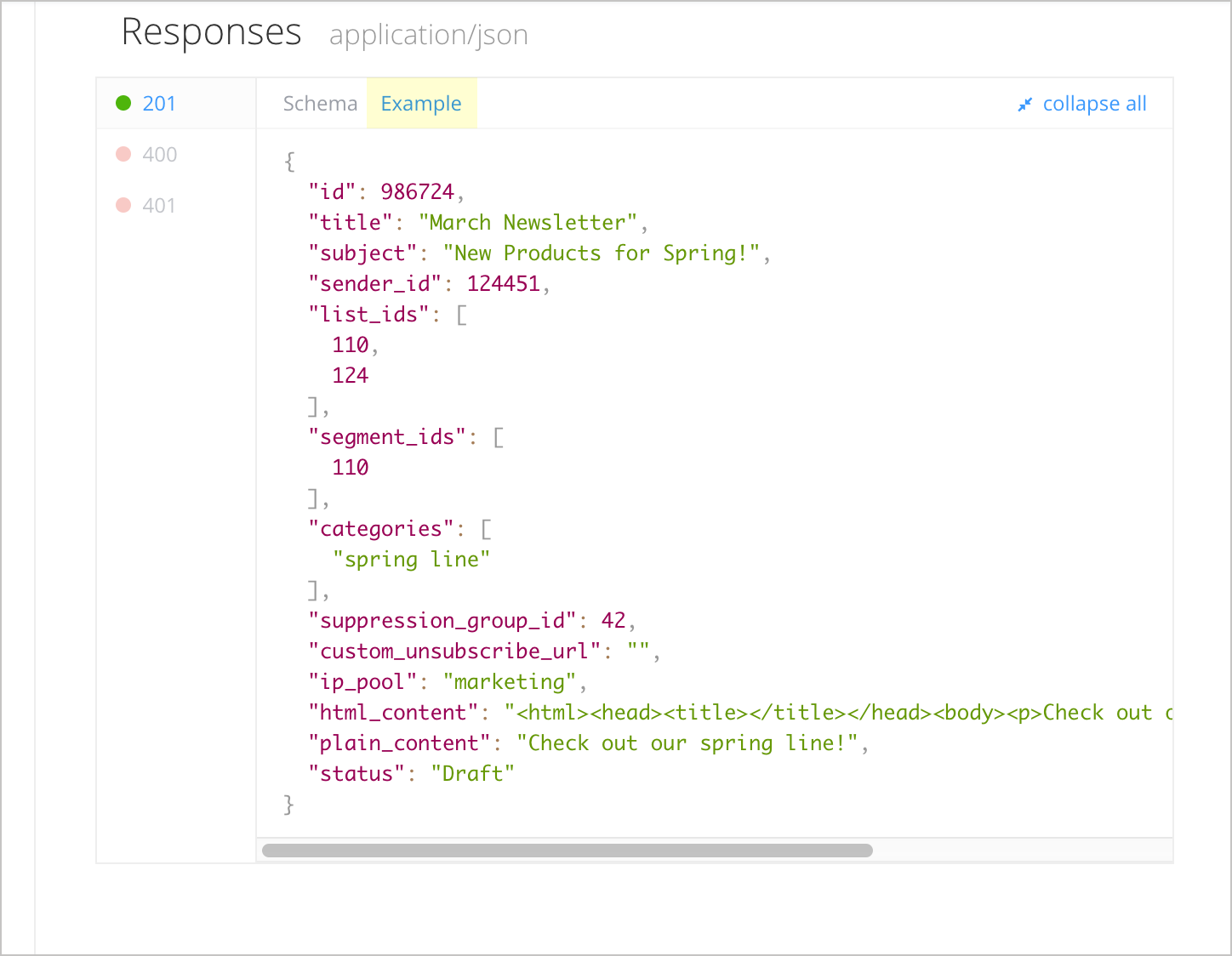The width and height of the screenshot is (1232, 956).
Task: Select the 201 response code
Action: pos(159,104)
